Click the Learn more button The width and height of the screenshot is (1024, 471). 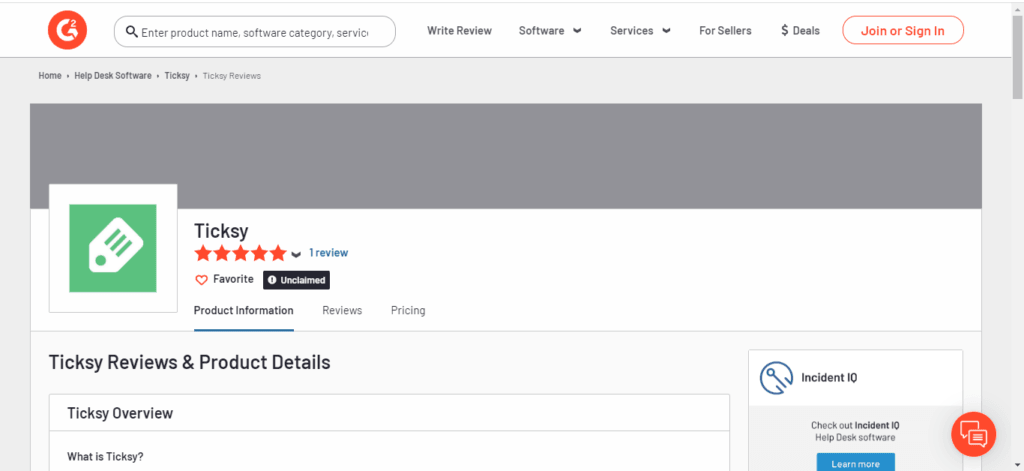856,463
